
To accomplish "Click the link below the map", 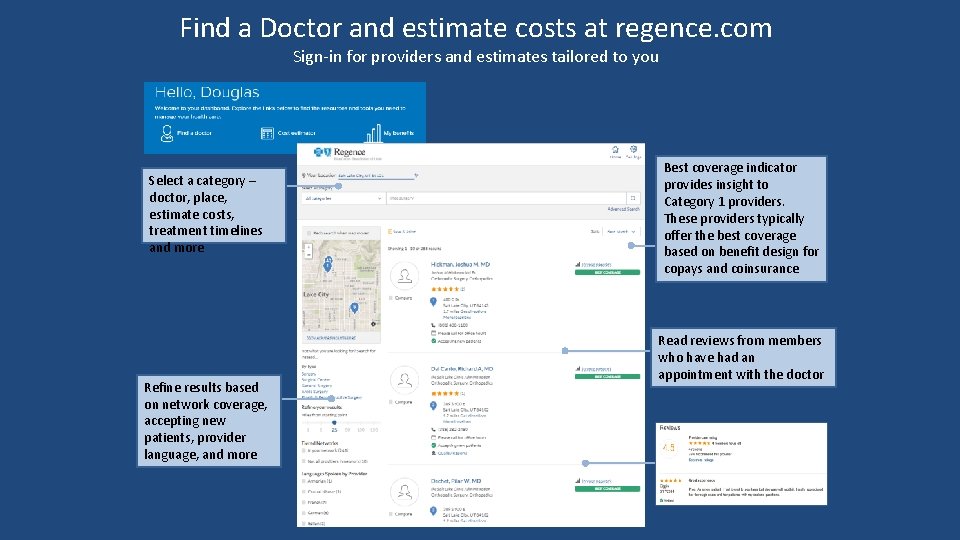I will (x=331, y=338).
